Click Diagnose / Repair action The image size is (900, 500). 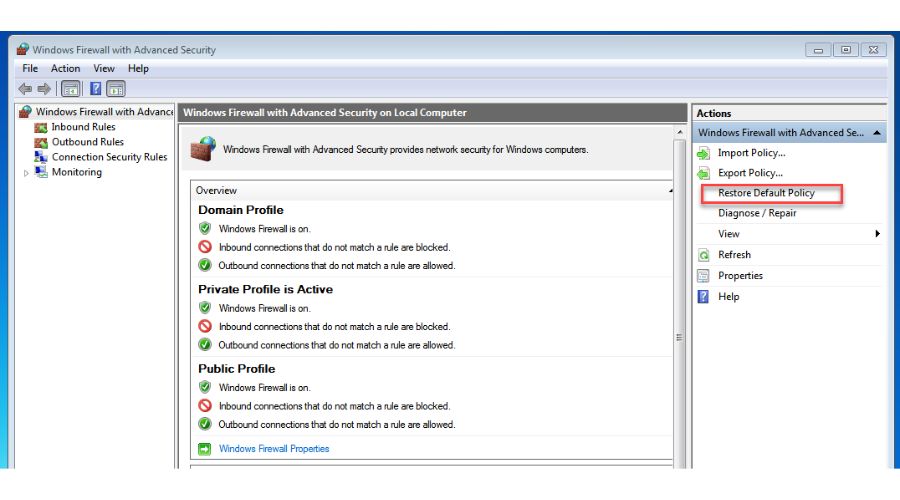pyautogui.click(x=757, y=213)
